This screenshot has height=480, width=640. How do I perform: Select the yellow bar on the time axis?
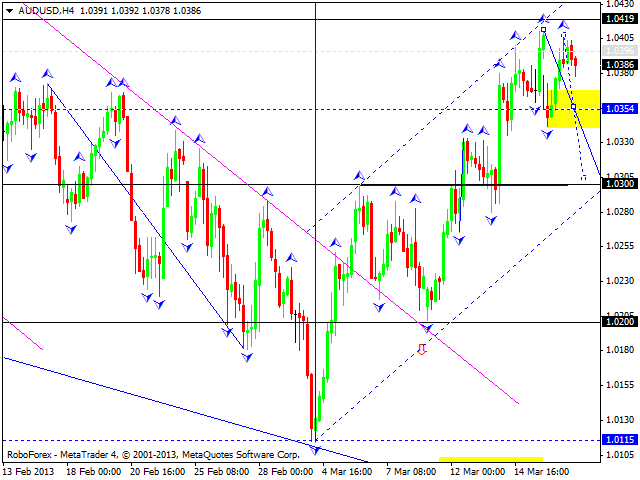point(491,459)
